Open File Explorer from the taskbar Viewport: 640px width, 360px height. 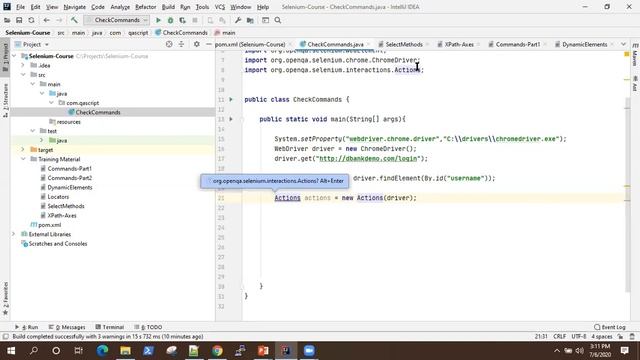pos(125,351)
